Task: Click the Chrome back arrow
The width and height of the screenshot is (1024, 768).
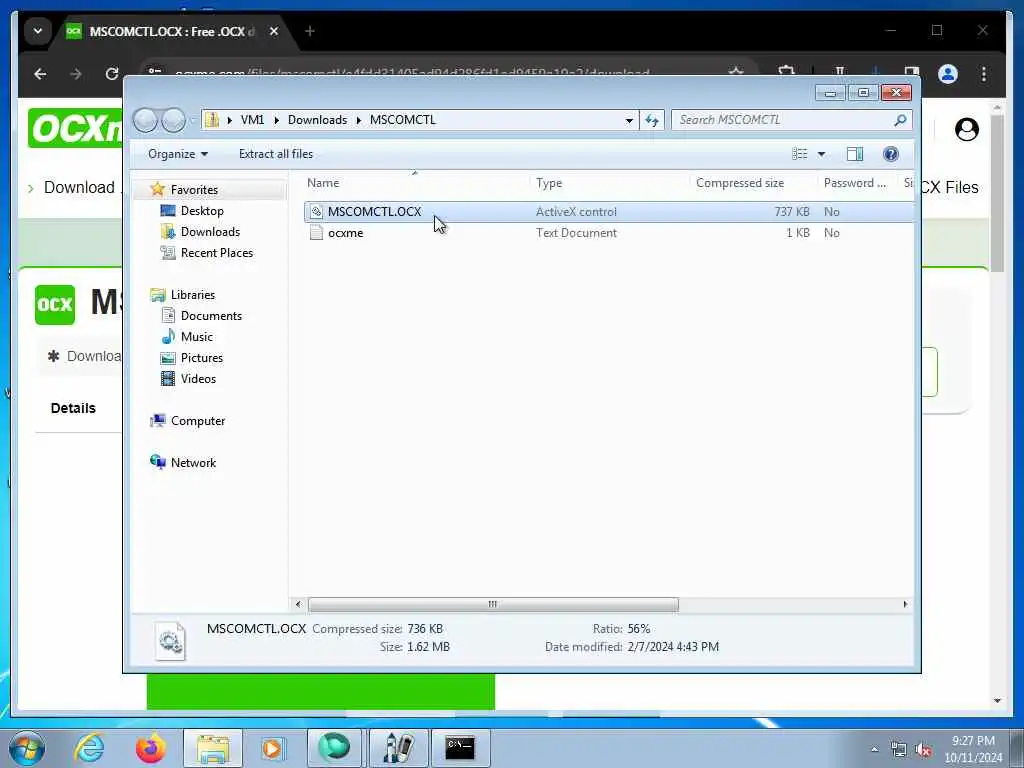Action: 40,74
